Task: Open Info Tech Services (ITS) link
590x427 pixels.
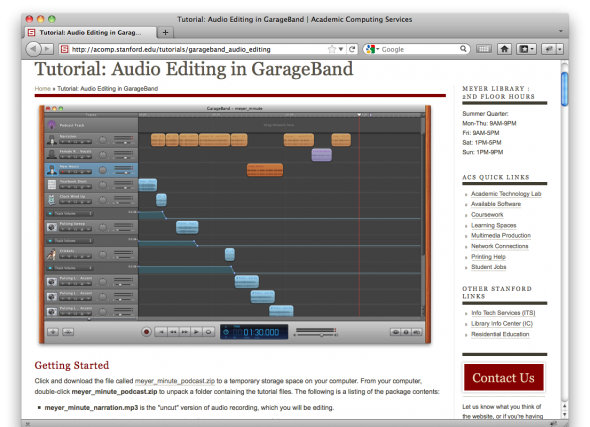Action: coord(503,313)
